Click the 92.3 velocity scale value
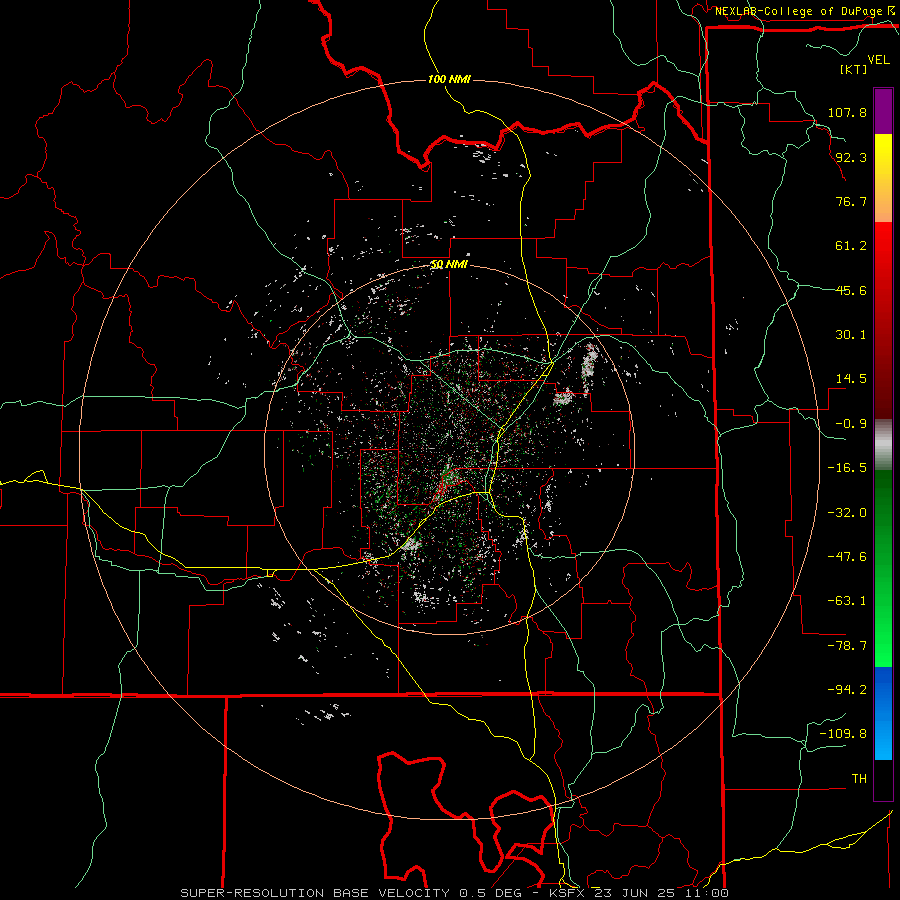This screenshot has height=900, width=900. 851,157
